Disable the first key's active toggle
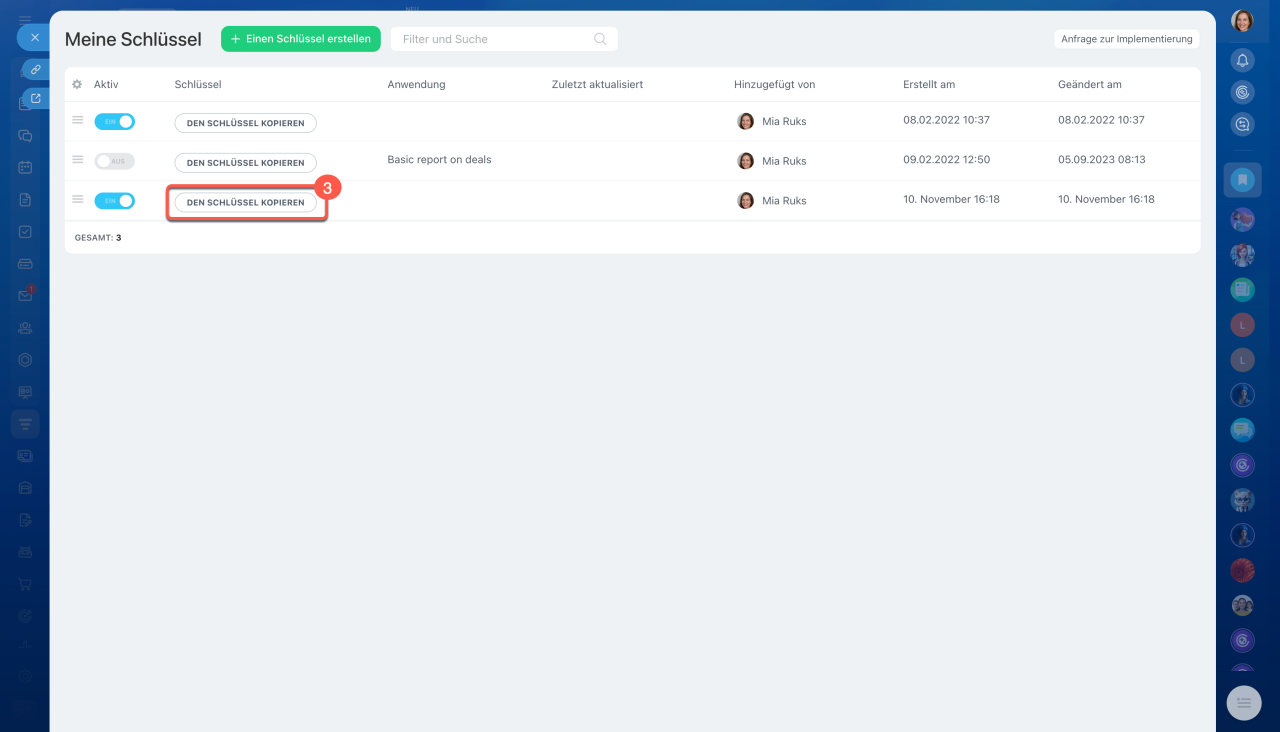Screen dimensions: 1280x732 [115, 121]
